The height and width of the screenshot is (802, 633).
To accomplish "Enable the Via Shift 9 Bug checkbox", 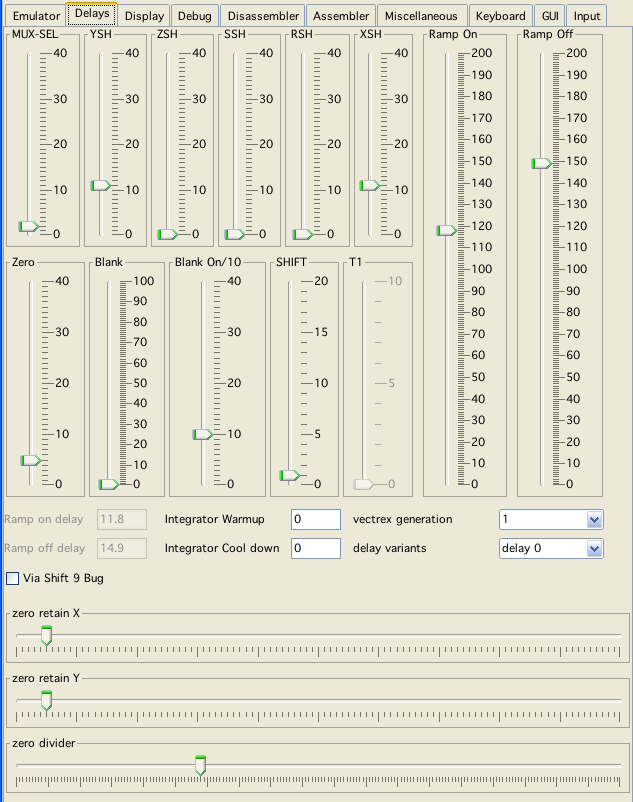I will click(x=13, y=578).
